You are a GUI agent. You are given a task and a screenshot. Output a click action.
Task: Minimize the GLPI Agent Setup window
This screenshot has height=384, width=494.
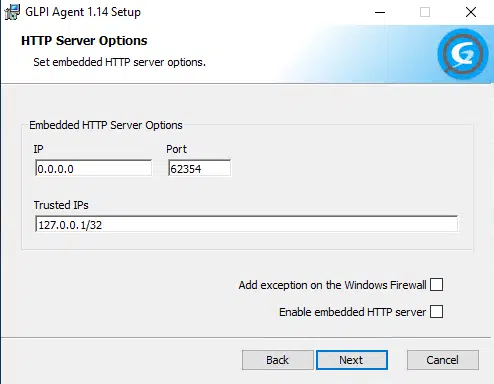tap(380, 12)
